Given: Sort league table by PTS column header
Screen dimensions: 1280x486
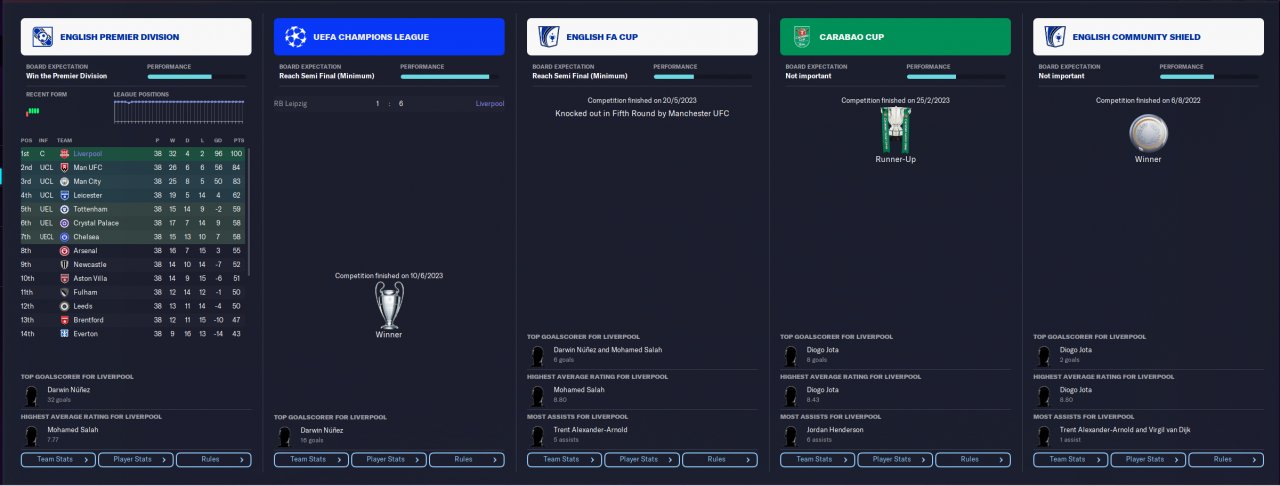Looking at the screenshot, I should [239, 140].
